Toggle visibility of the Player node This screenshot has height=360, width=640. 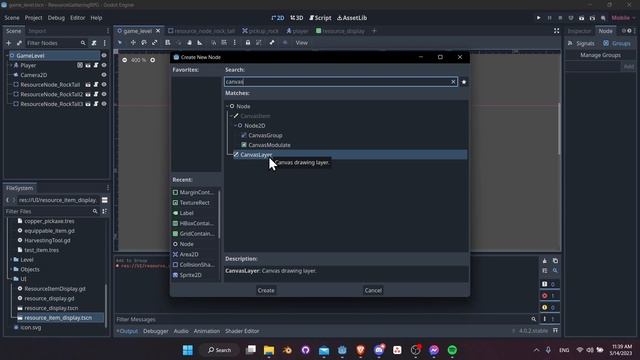pos(104,65)
